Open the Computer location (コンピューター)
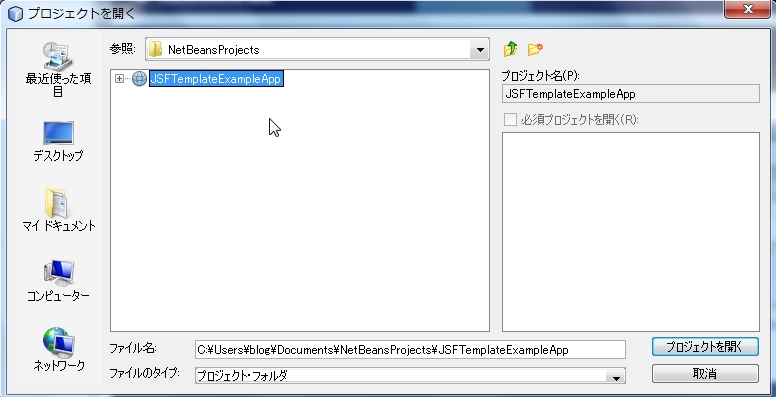This screenshot has width=776, height=397. (x=58, y=281)
